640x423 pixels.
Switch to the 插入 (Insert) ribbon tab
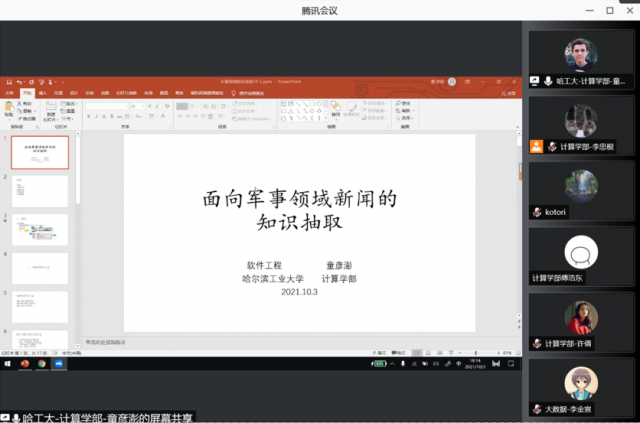(x=43, y=93)
